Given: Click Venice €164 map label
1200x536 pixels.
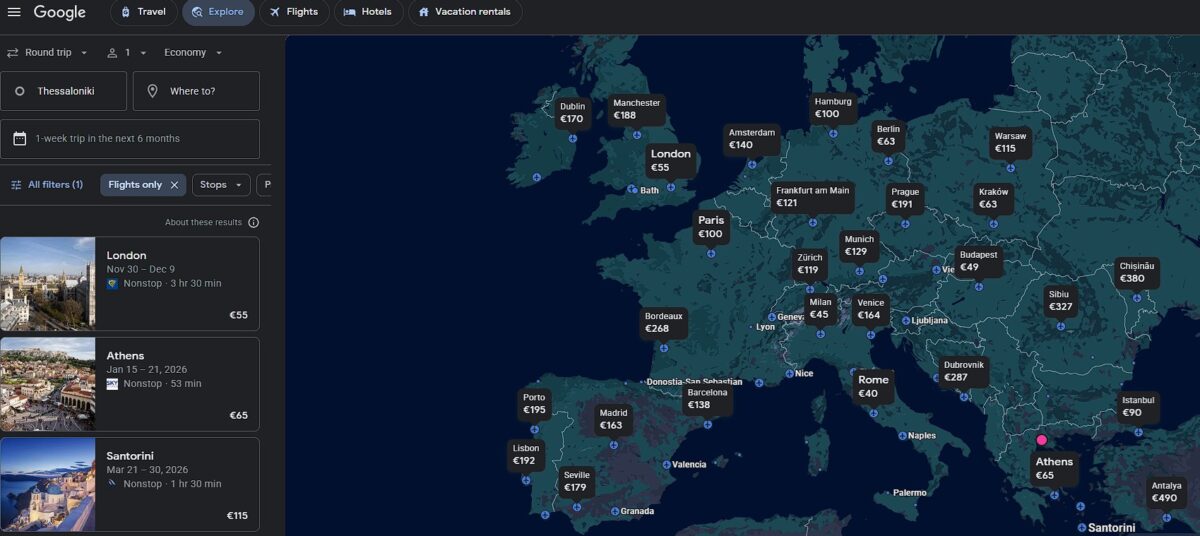Looking at the screenshot, I should pyautogui.click(x=870, y=309).
